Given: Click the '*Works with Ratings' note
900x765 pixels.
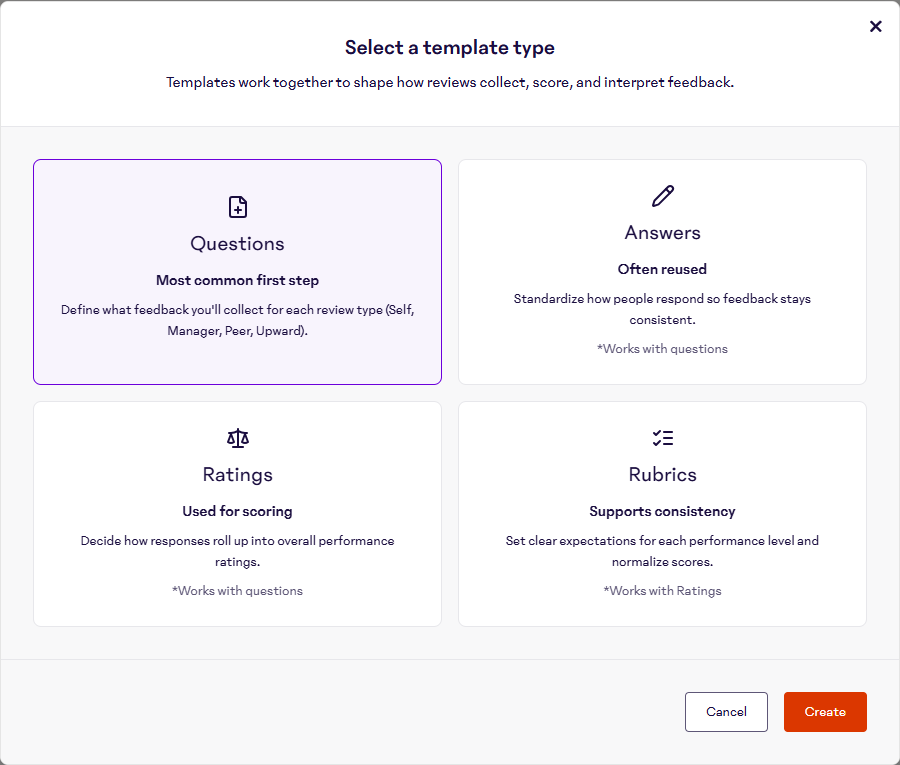Looking at the screenshot, I should (662, 591).
